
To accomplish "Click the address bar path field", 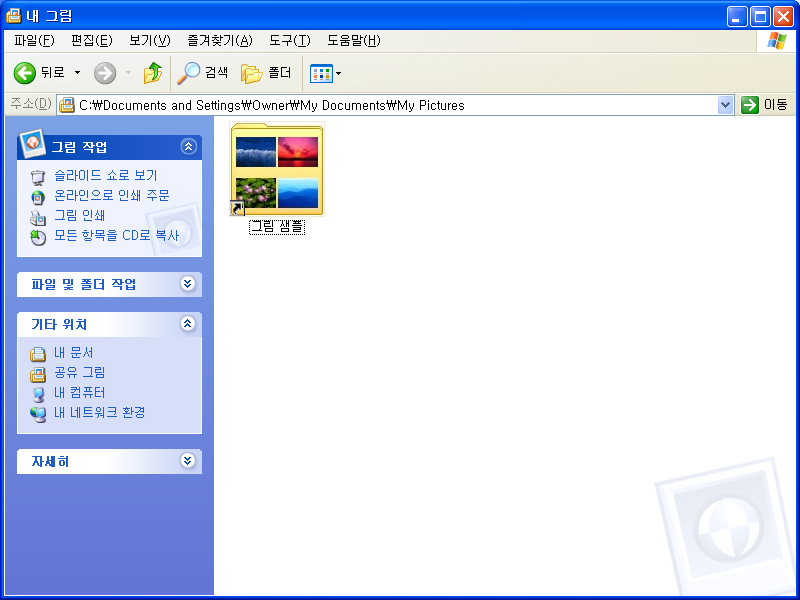I will point(395,105).
